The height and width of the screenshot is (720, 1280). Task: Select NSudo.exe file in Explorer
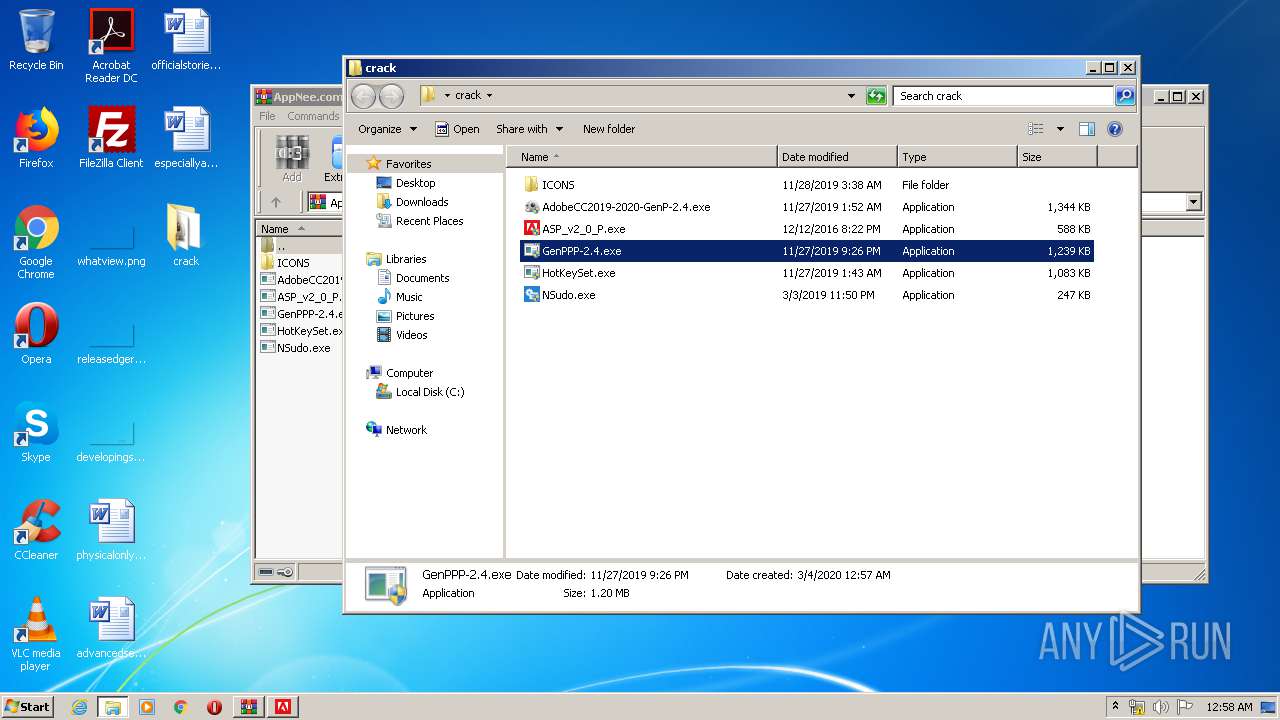tap(807, 295)
